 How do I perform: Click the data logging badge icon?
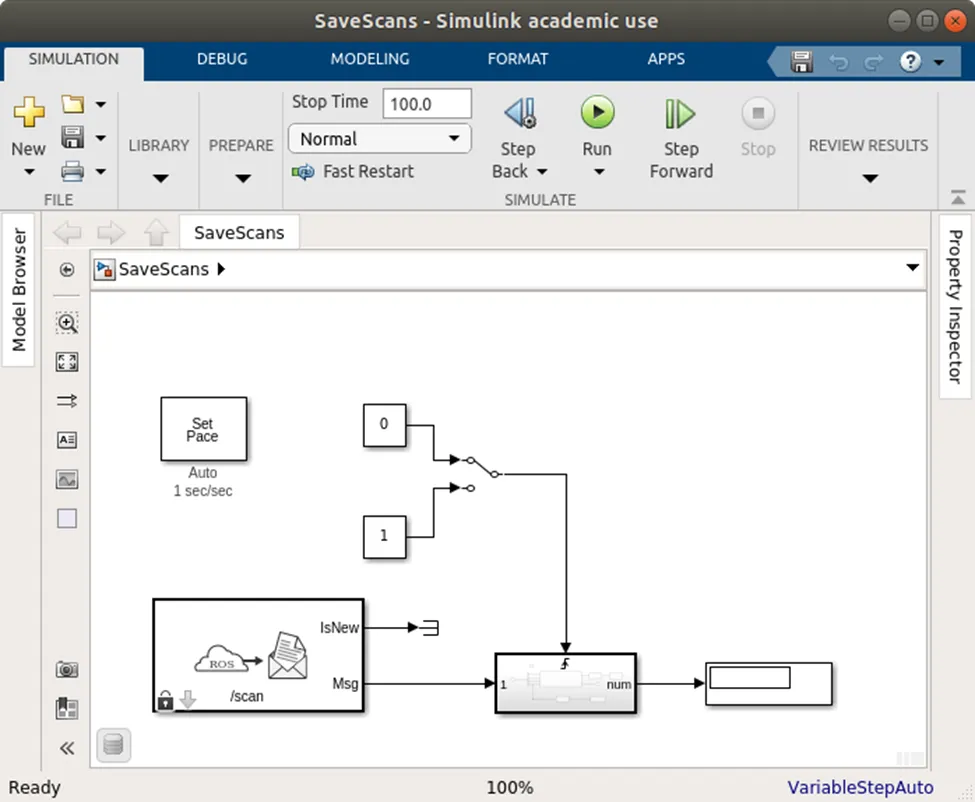pyautogui.click(x=113, y=745)
